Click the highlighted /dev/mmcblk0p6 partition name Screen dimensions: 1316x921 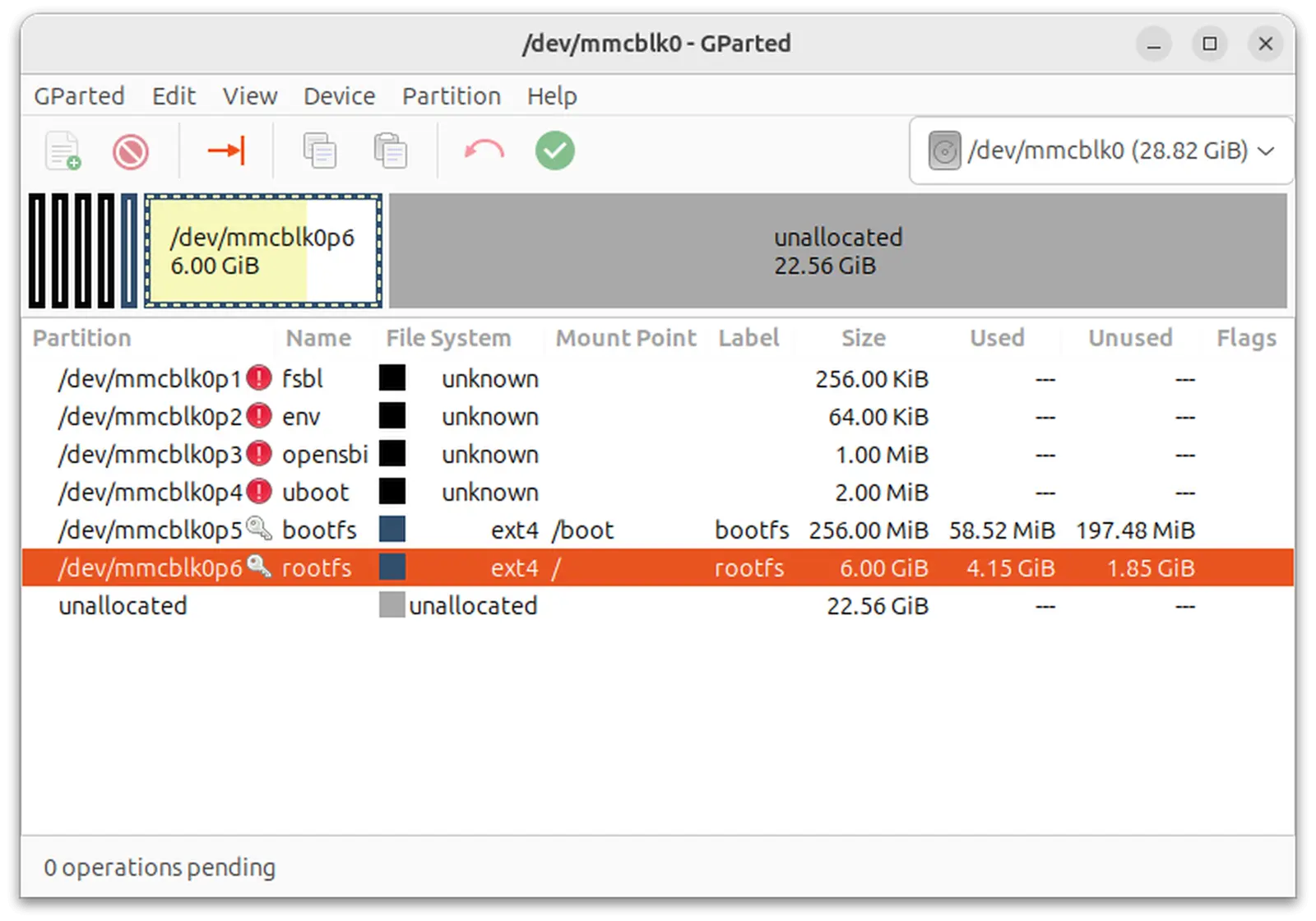click(151, 567)
